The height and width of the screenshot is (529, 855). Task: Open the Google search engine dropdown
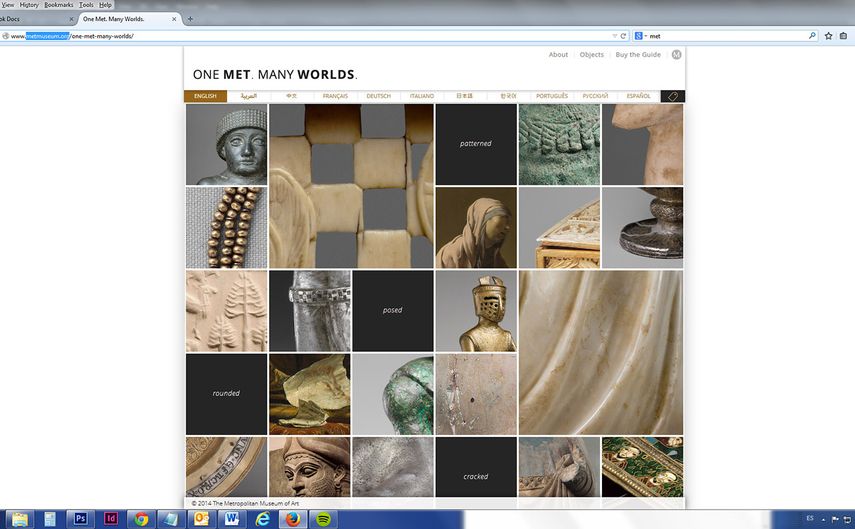pyautogui.click(x=640, y=36)
